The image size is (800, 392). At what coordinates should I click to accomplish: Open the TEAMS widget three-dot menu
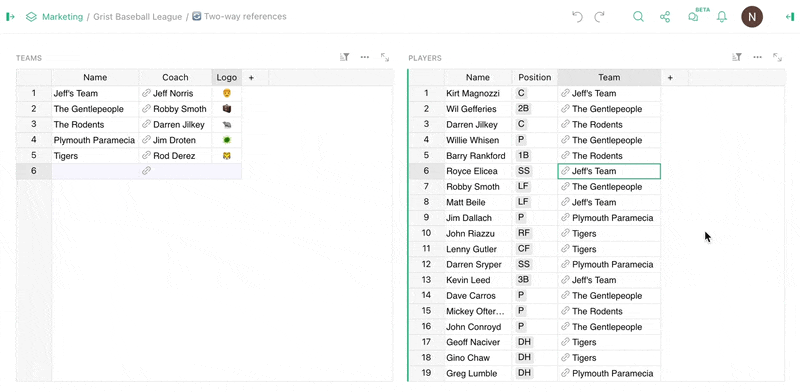[365, 57]
